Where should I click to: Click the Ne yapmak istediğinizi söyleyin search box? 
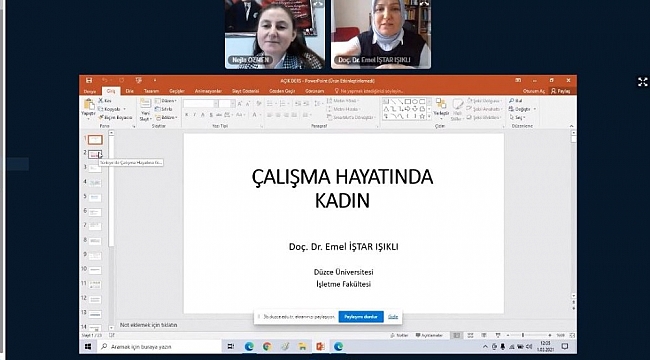[x=369, y=91]
